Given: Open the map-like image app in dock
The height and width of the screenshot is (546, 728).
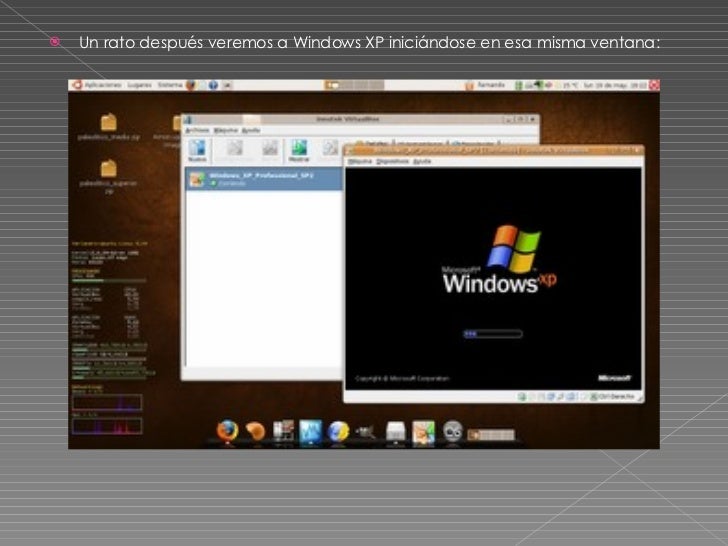Looking at the screenshot, I should [423, 432].
